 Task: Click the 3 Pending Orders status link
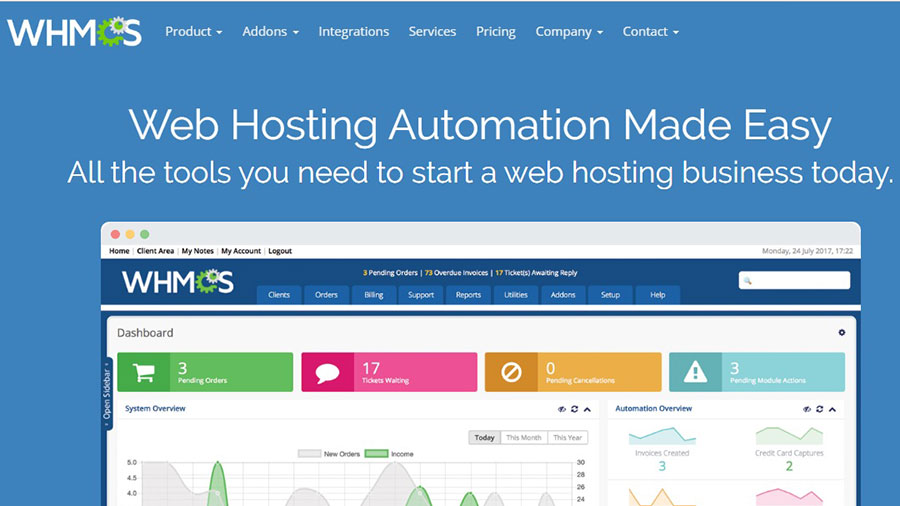click(x=390, y=273)
